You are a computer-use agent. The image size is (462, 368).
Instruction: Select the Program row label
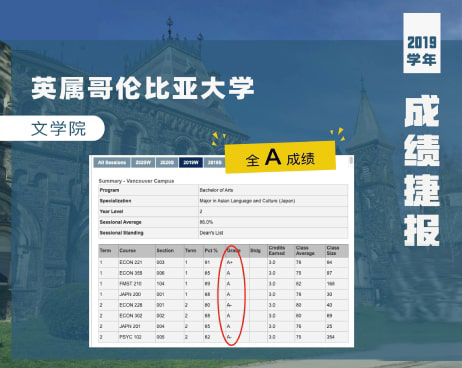(109, 190)
